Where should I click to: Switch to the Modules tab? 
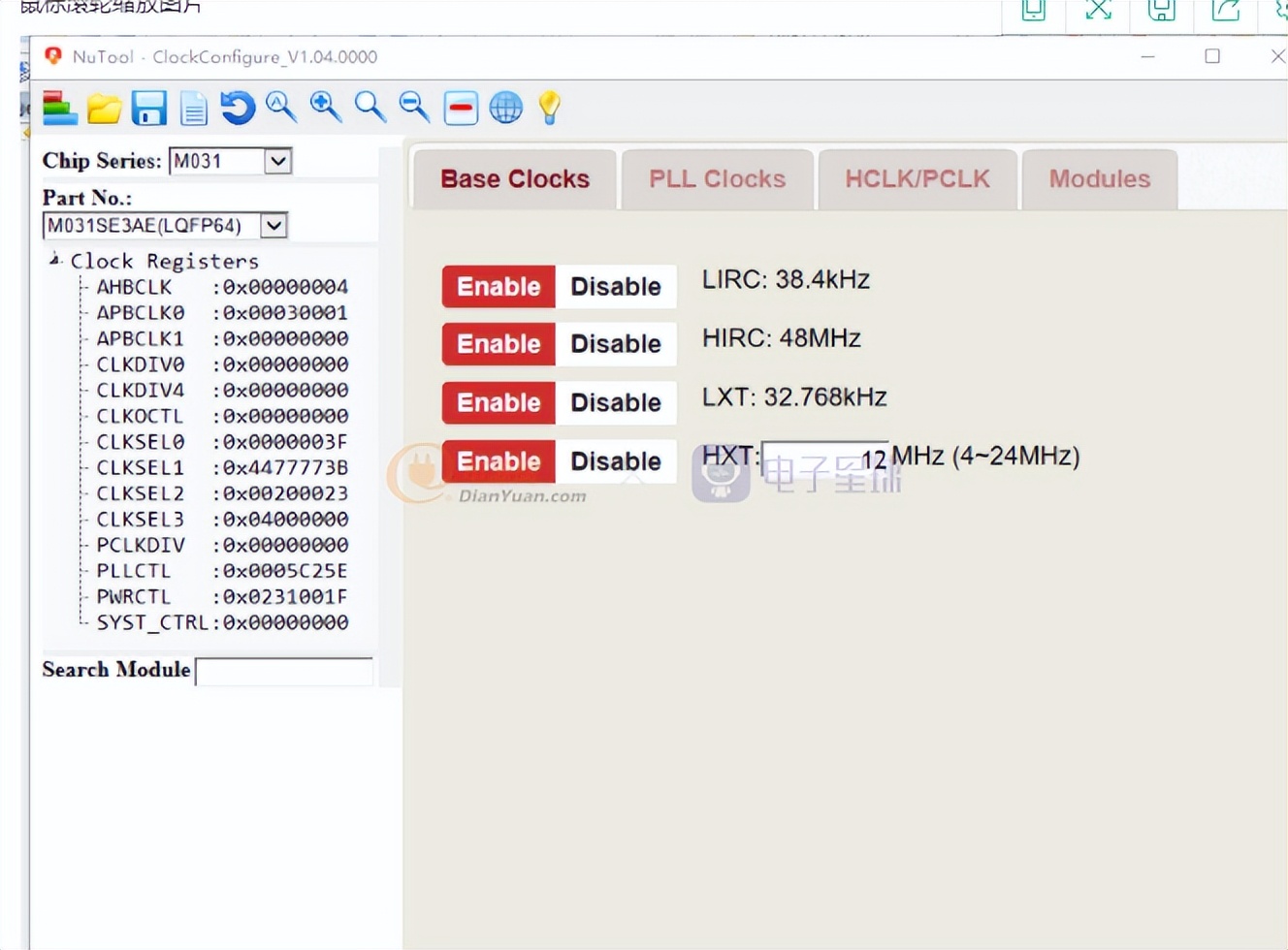[1100, 179]
